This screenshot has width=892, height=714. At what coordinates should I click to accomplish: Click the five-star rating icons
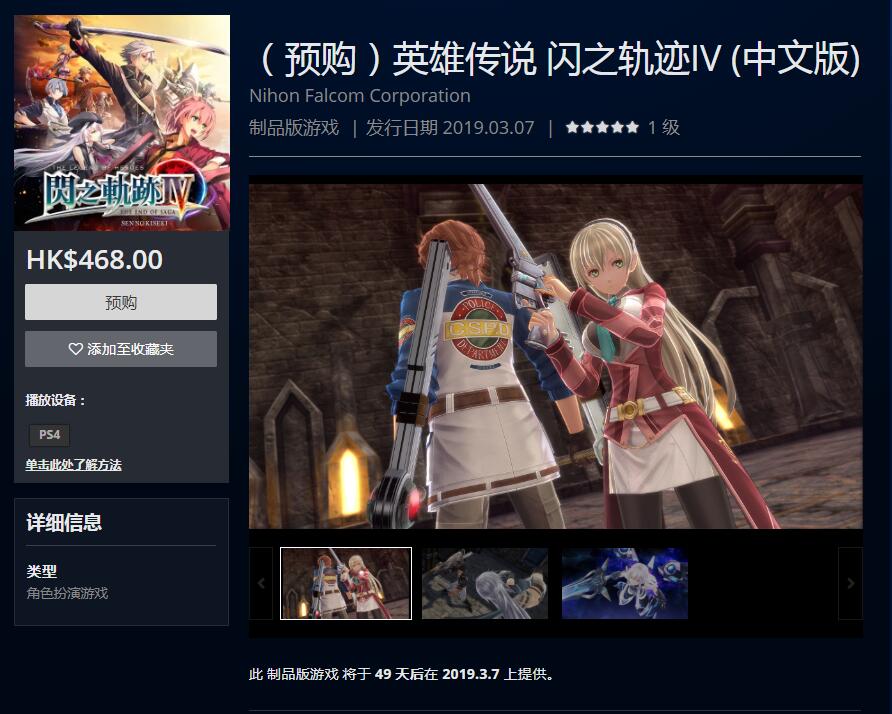point(602,127)
